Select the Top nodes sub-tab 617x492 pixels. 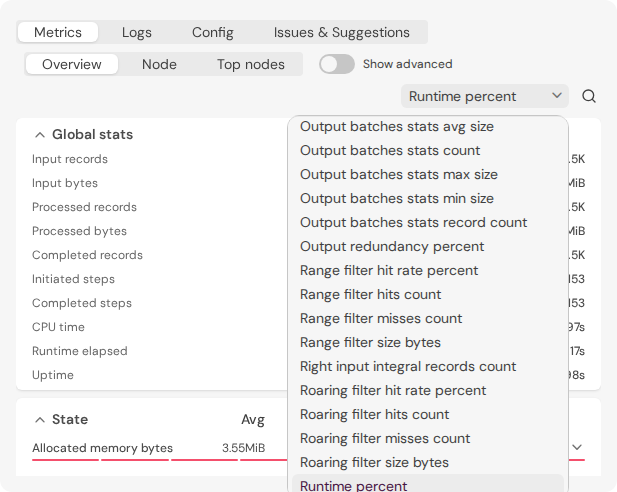[x=251, y=64]
